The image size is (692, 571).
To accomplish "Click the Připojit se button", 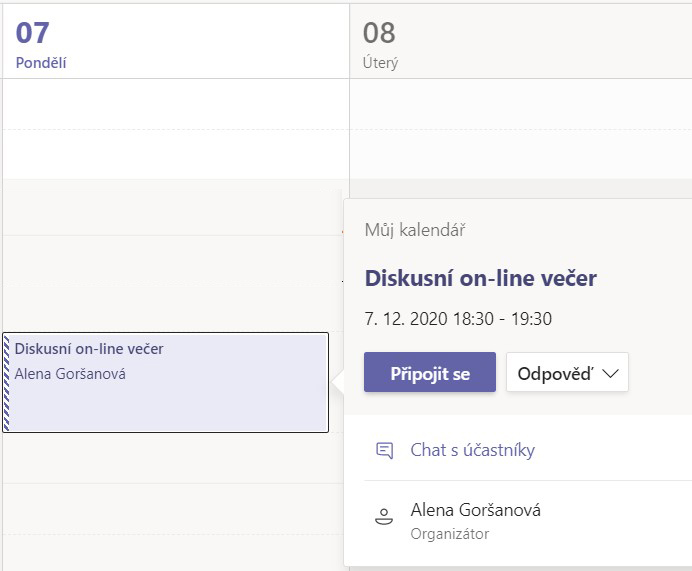I will [430, 372].
